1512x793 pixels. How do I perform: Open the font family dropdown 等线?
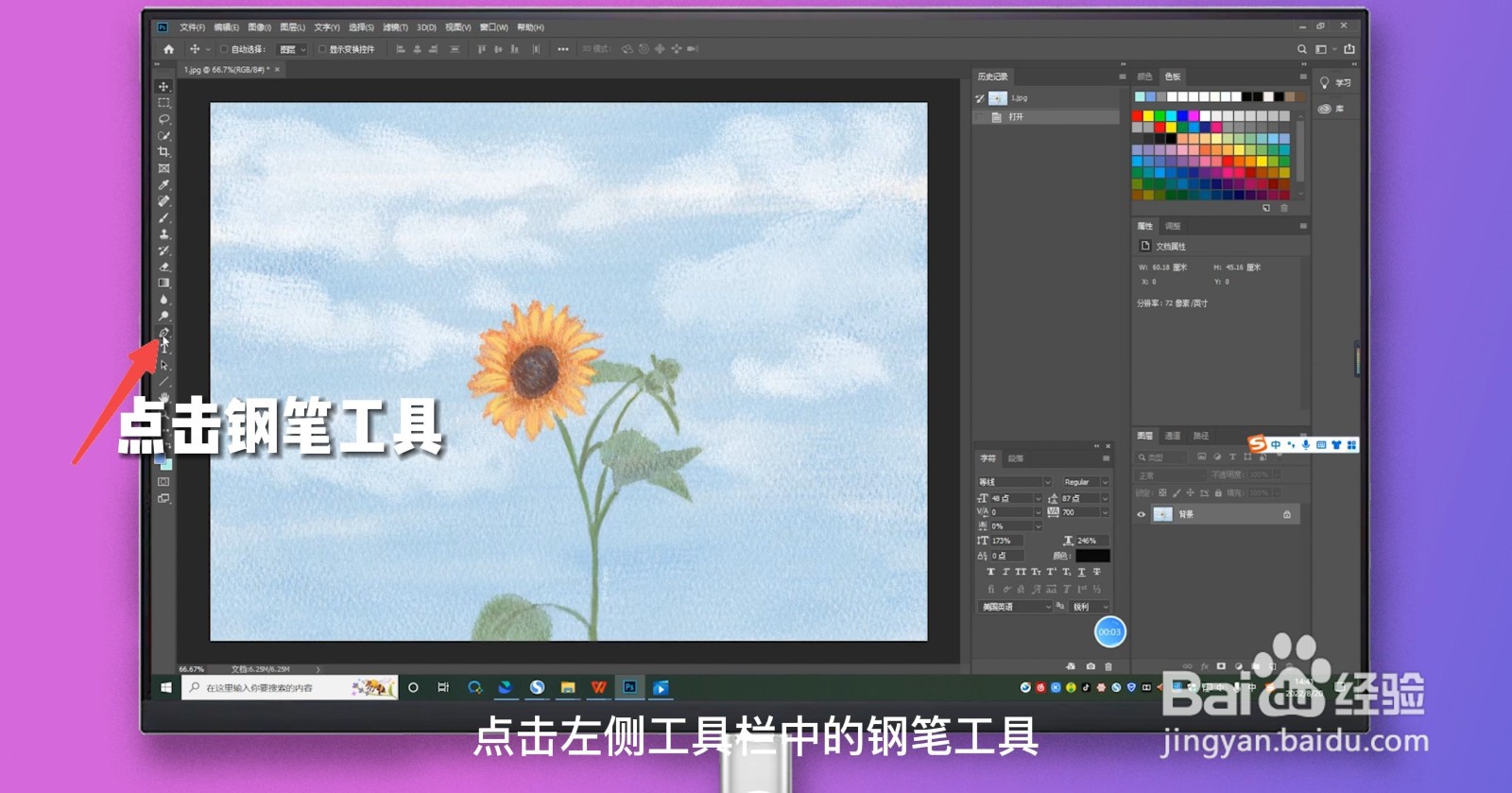tap(1014, 482)
